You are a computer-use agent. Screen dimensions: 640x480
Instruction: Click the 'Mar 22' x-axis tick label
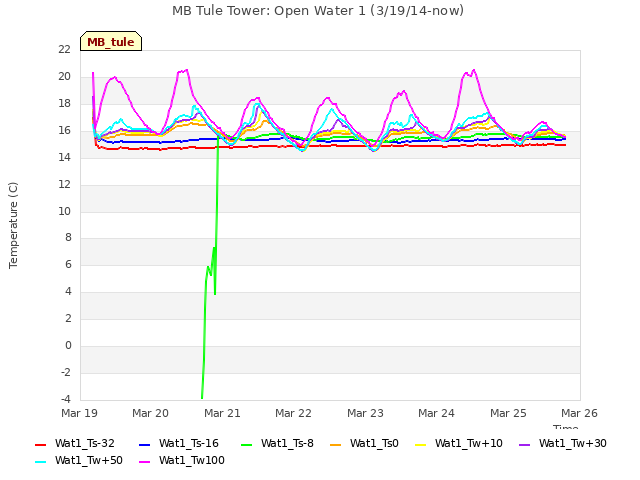pyautogui.click(x=293, y=413)
